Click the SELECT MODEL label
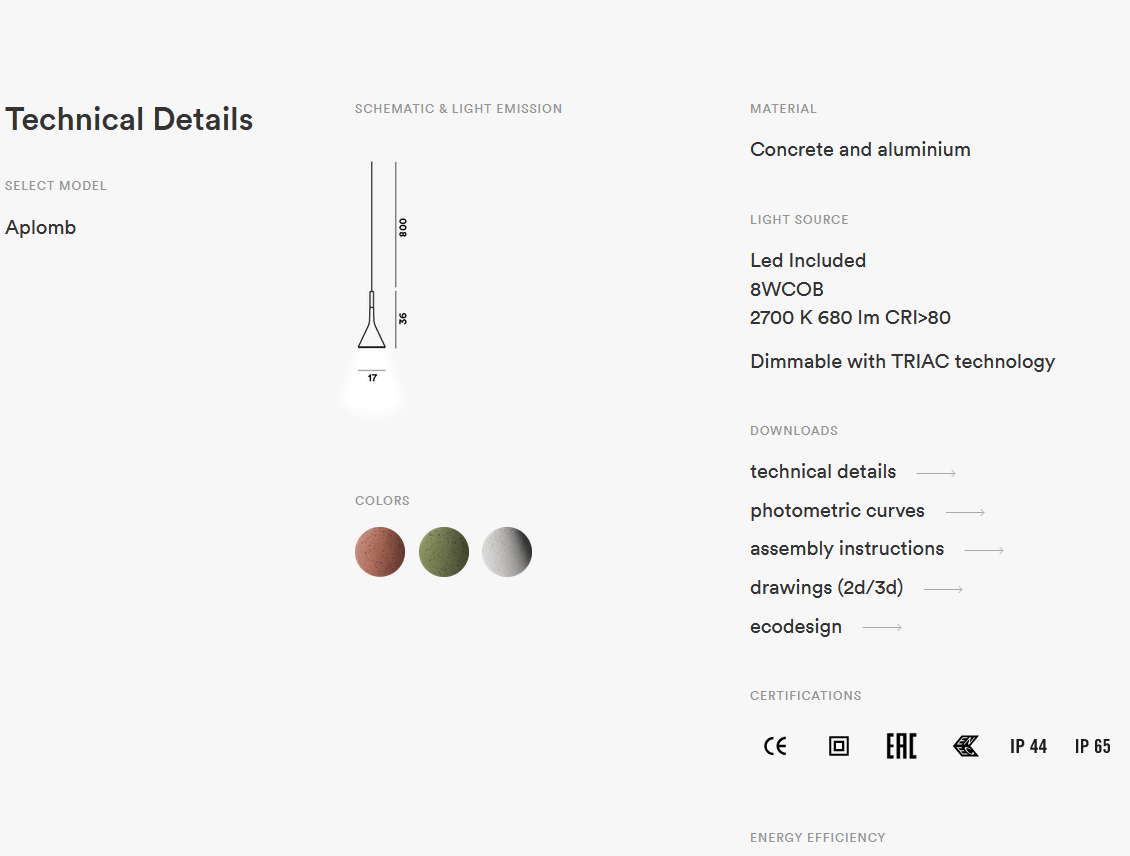The height and width of the screenshot is (856, 1130). pos(55,186)
